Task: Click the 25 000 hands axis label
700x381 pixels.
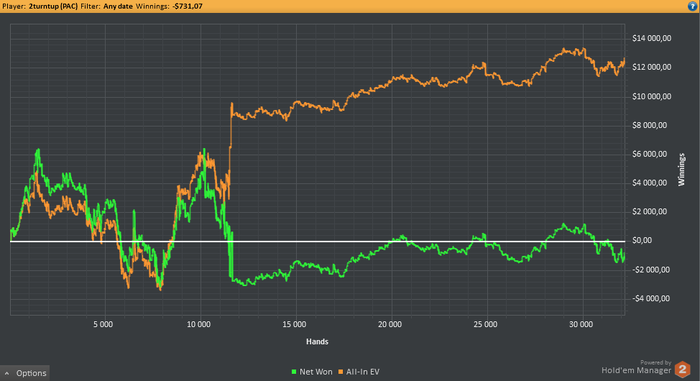Action: 485,324
